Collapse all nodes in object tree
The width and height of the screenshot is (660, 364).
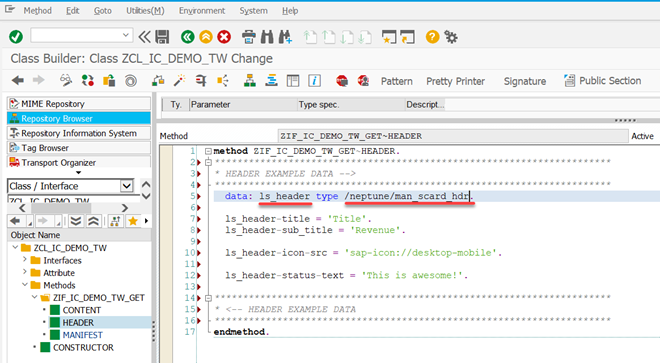tap(93, 221)
